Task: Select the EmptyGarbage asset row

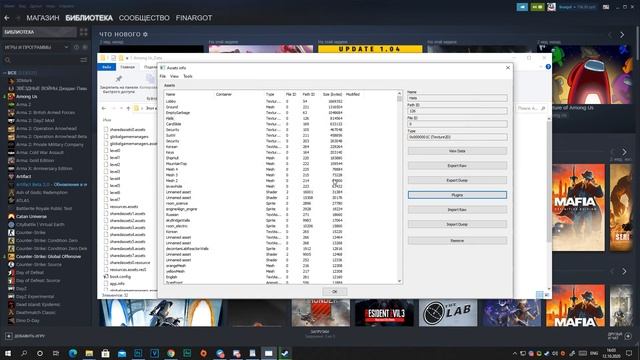Action: (x=281, y=113)
